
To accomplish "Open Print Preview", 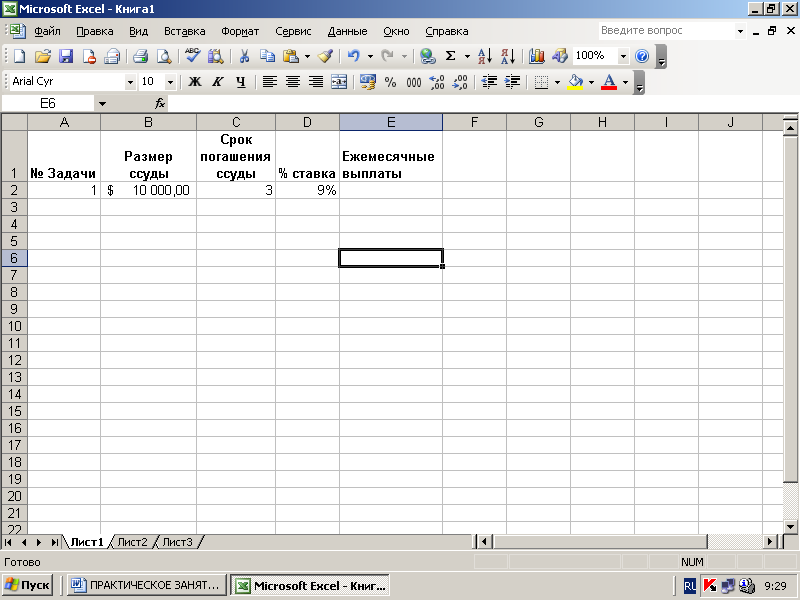I will click(164, 56).
